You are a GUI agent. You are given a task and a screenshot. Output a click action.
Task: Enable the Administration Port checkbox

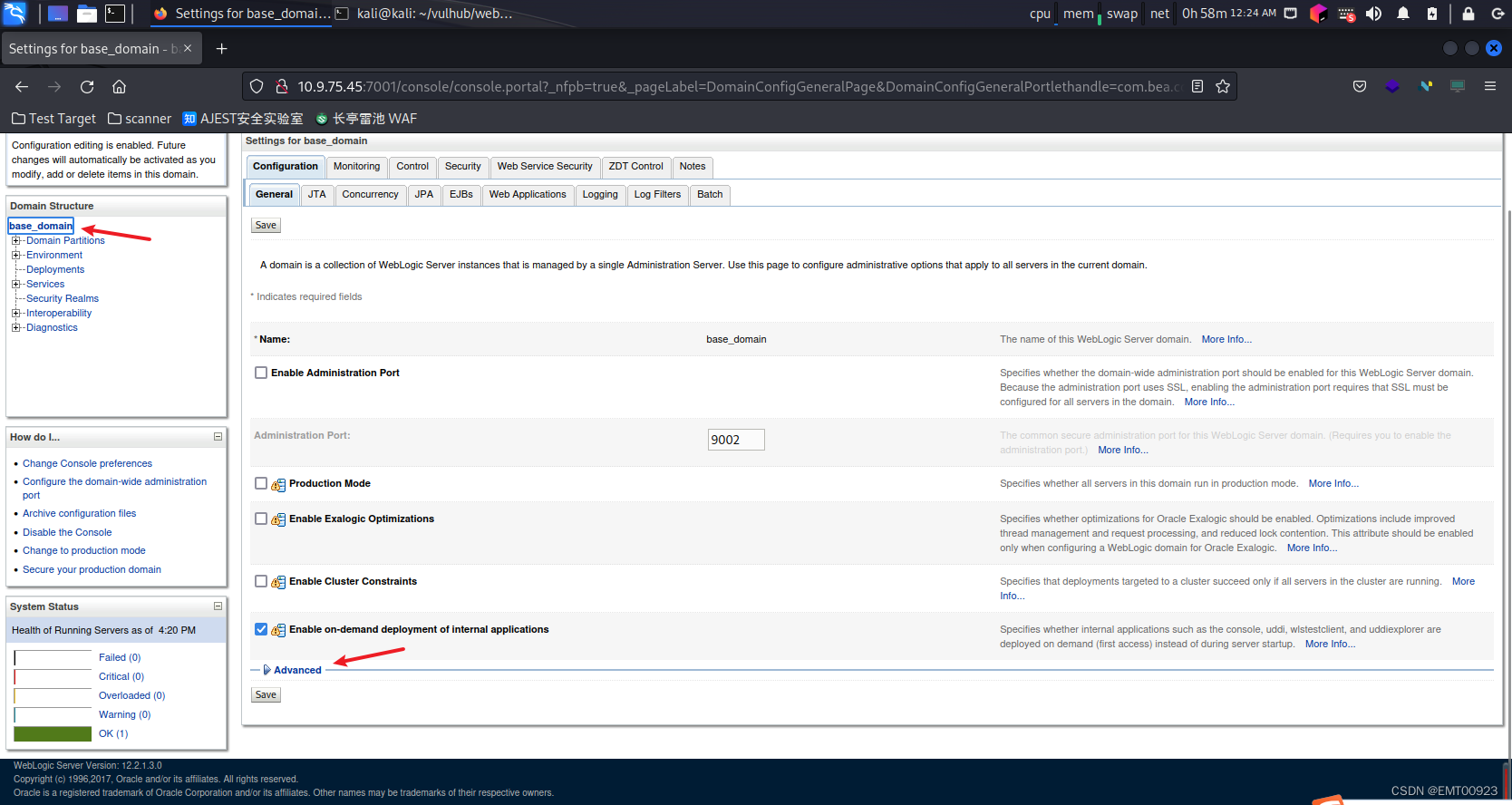(x=261, y=373)
